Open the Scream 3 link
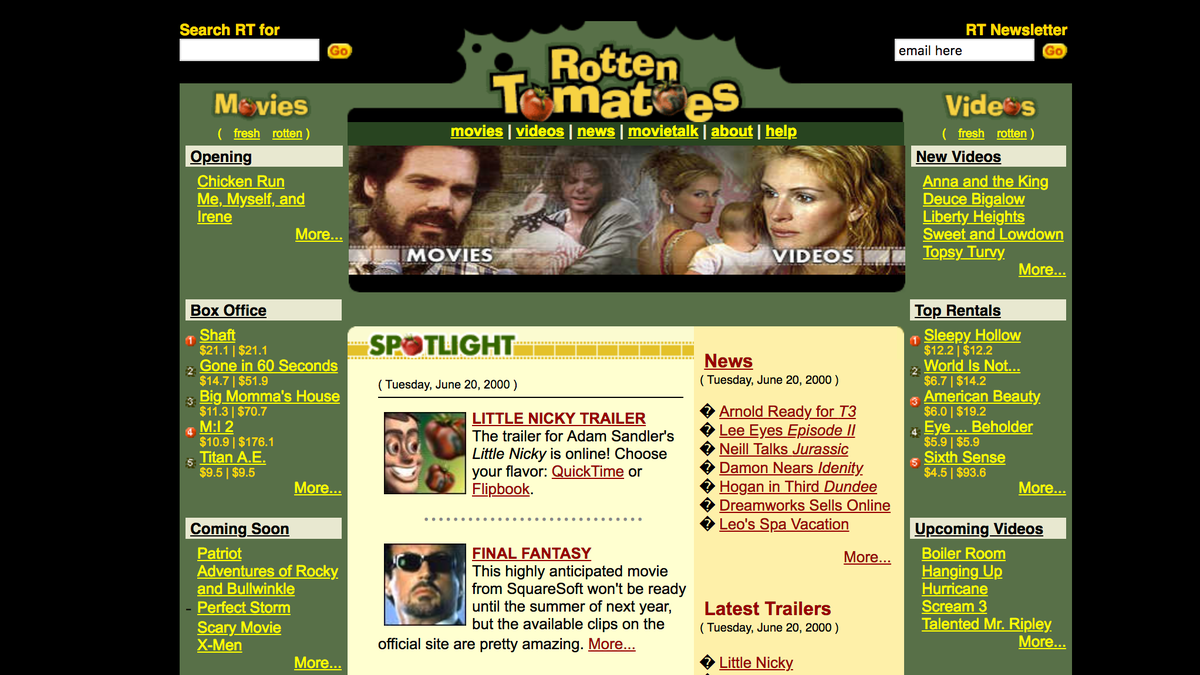1200x675 pixels. (954, 606)
